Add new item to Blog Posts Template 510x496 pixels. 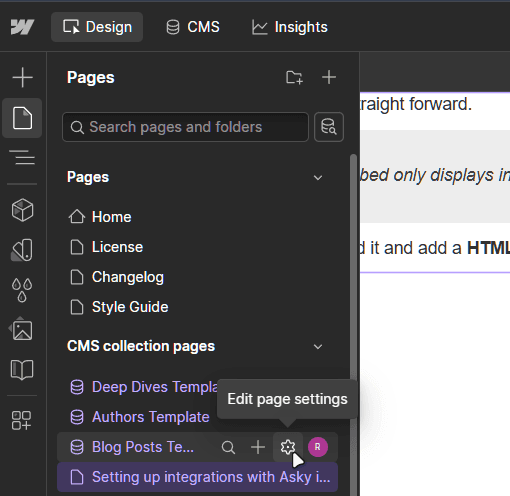pos(258,447)
